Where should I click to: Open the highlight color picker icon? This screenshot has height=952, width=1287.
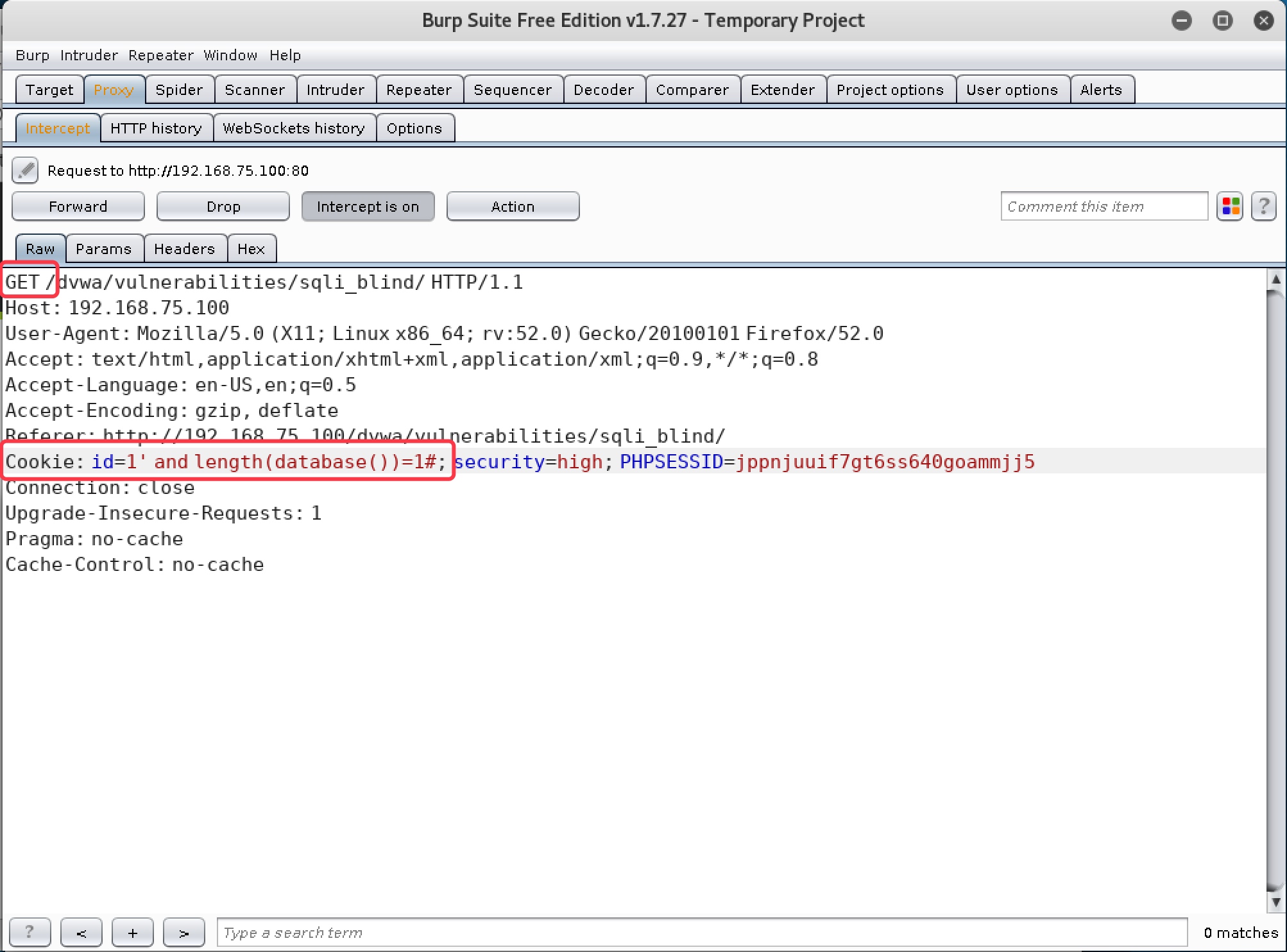pyautogui.click(x=1230, y=207)
